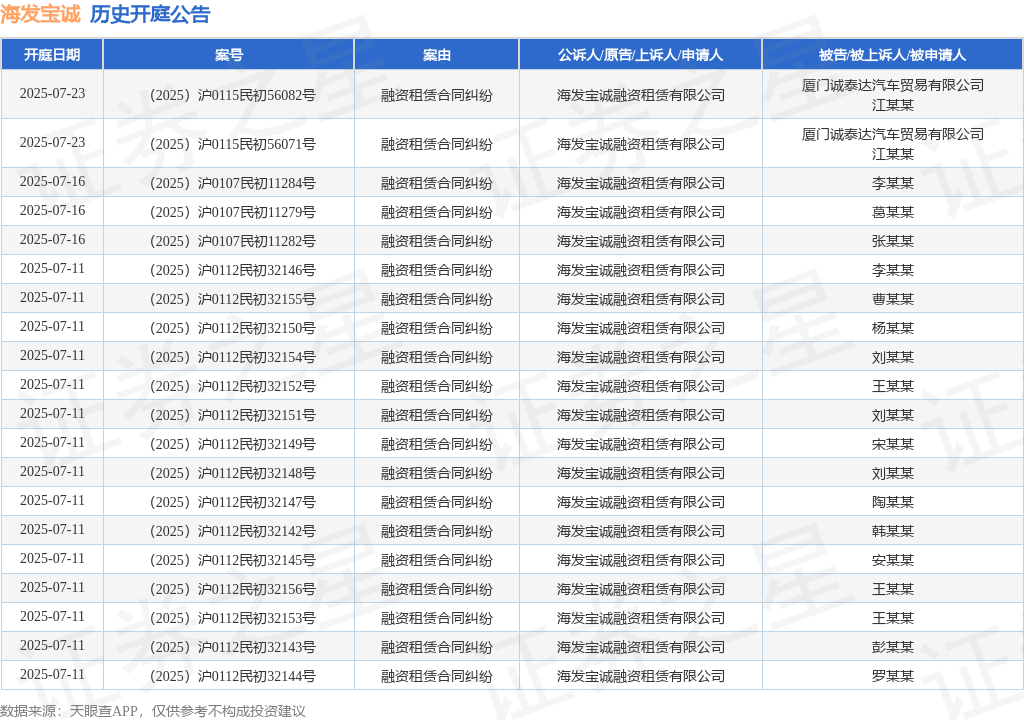Click the 数据来源：天眼查APP footer note

click(153, 711)
